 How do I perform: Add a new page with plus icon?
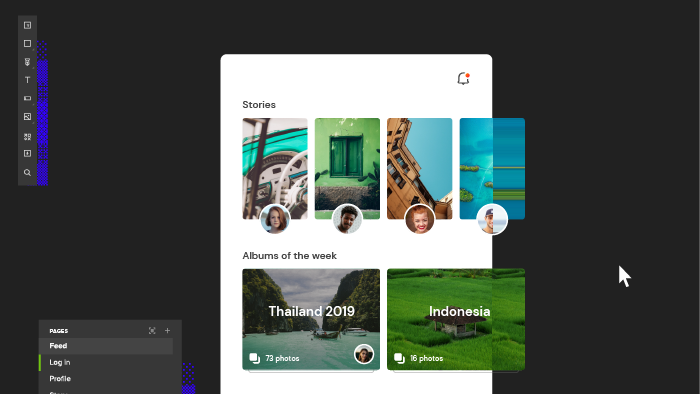pyautogui.click(x=167, y=331)
